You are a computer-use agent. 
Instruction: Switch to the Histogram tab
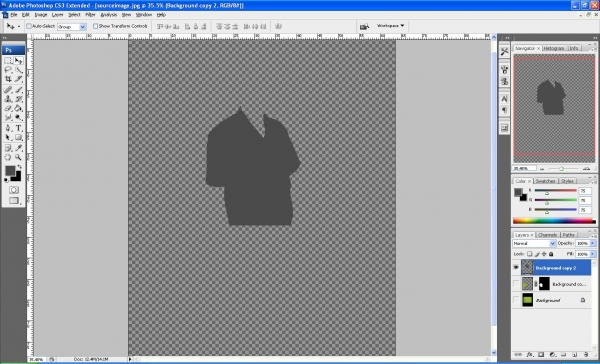pyautogui.click(x=554, y=48)
